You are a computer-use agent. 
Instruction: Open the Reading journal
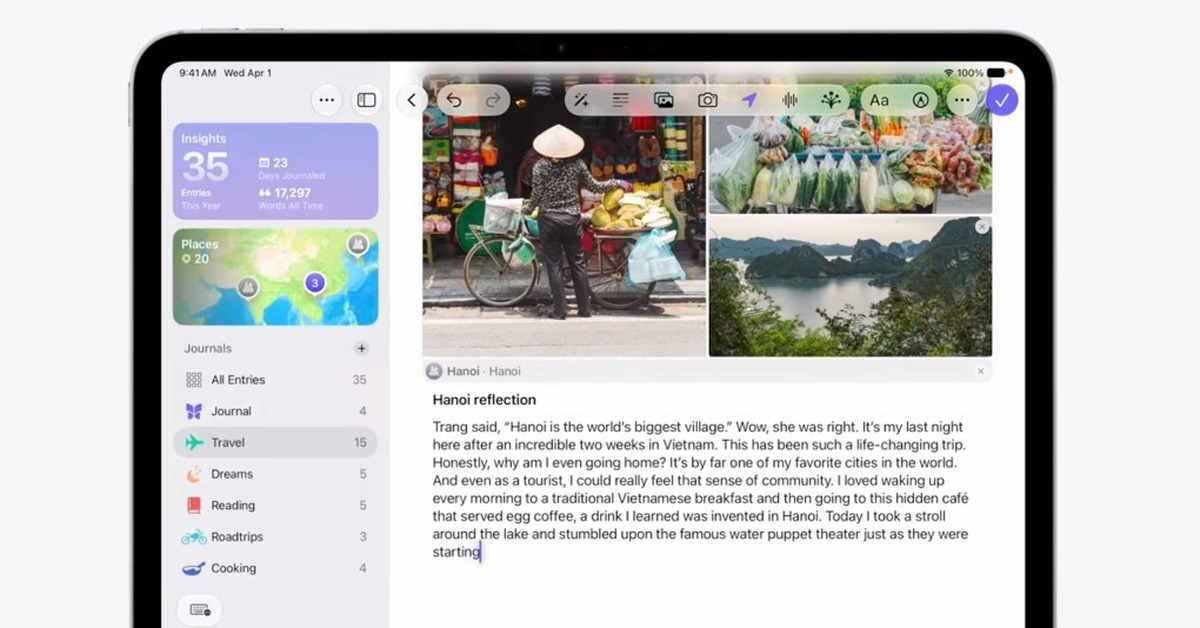pos(276,505)
